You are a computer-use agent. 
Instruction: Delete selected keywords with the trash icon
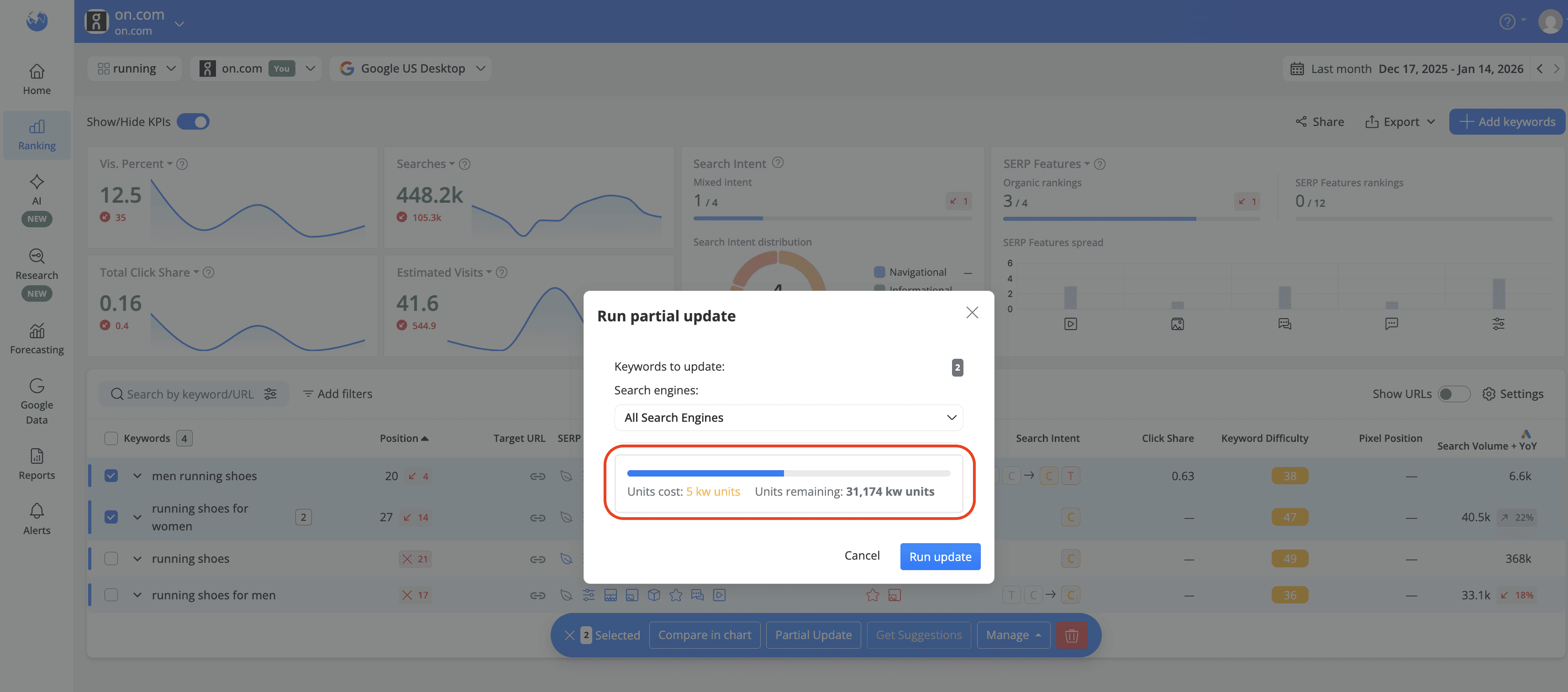click(x=1071, y=635)
